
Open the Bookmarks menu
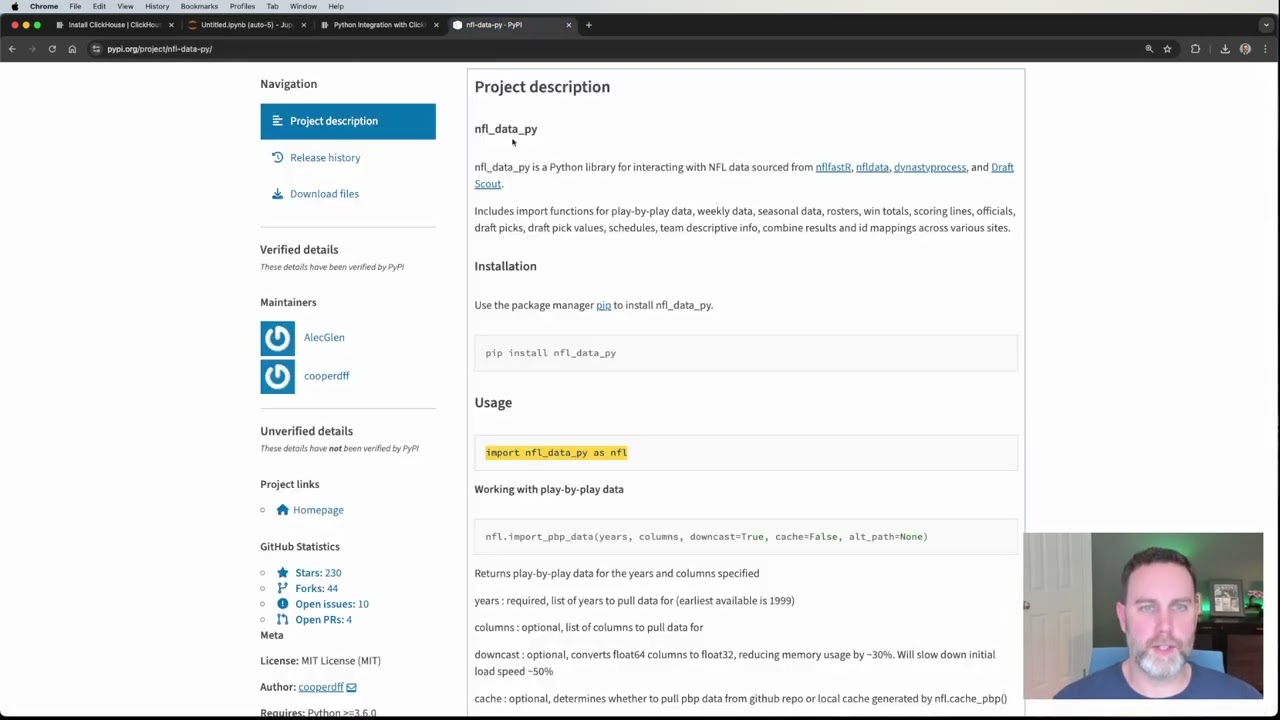pos(199,6)
